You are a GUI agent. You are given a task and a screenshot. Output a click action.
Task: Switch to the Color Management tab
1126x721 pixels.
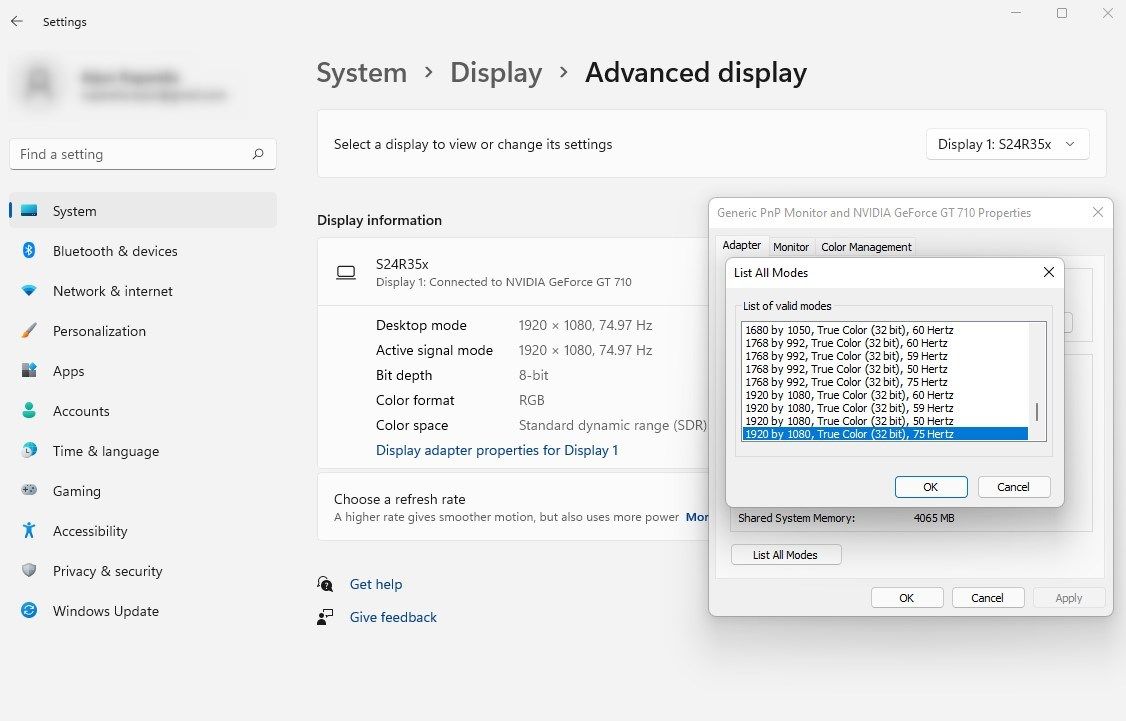tap(866, 247)
